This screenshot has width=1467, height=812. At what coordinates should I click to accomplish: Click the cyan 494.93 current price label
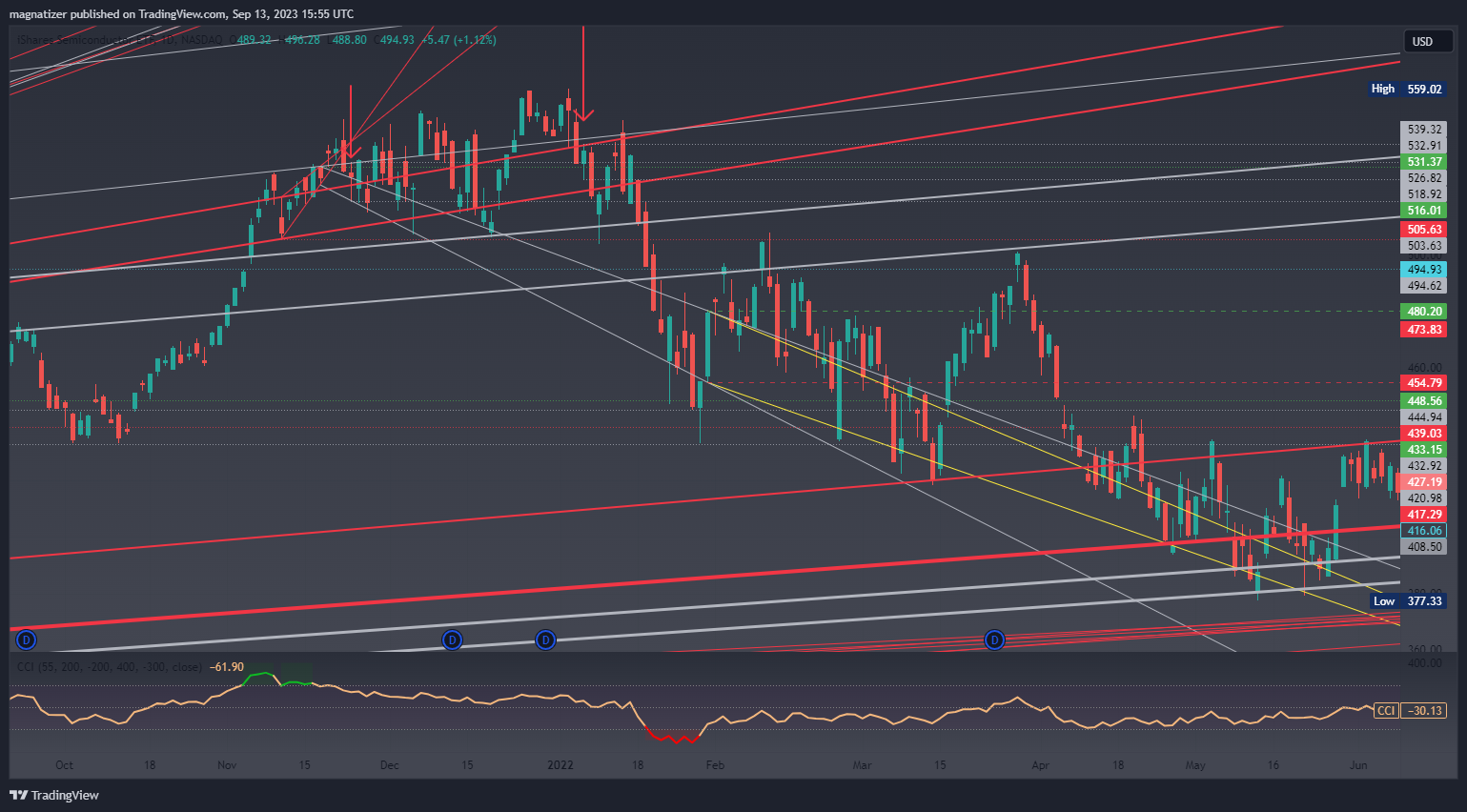(x=1424, y=270)
